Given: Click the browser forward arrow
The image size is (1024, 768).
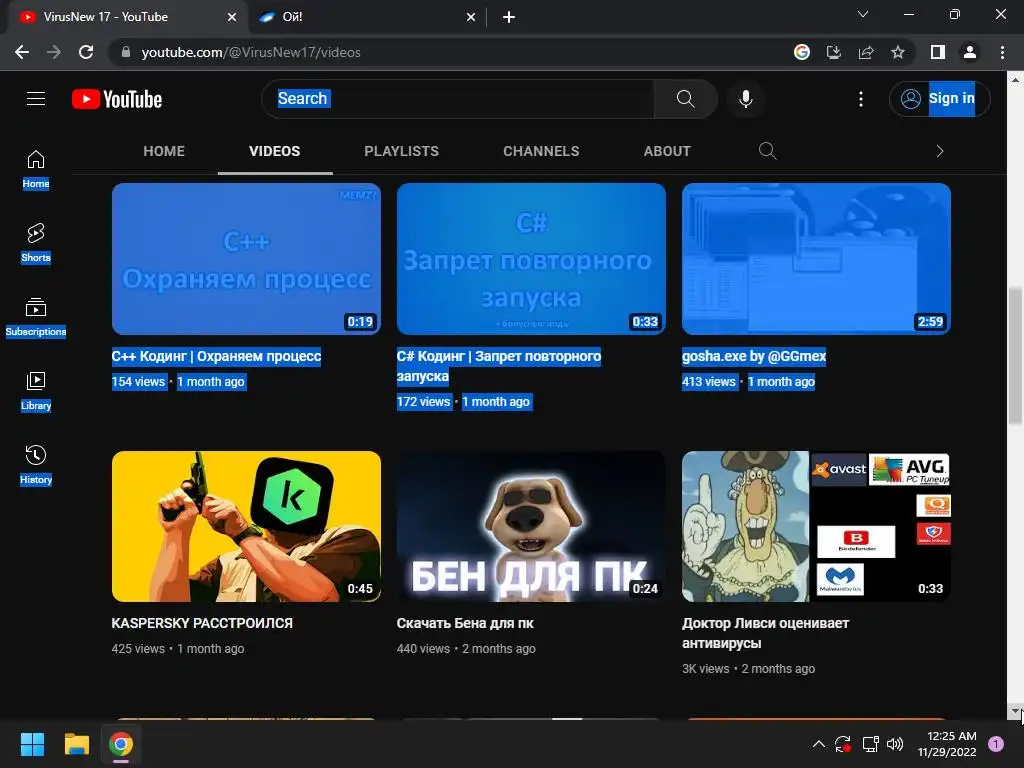Looking at the screenshot, I should [x=54, y=52].
